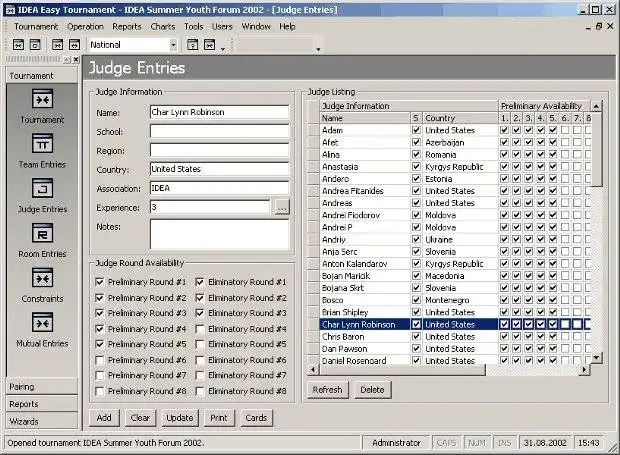Check Preliminary Round #8

coord(100,391)
